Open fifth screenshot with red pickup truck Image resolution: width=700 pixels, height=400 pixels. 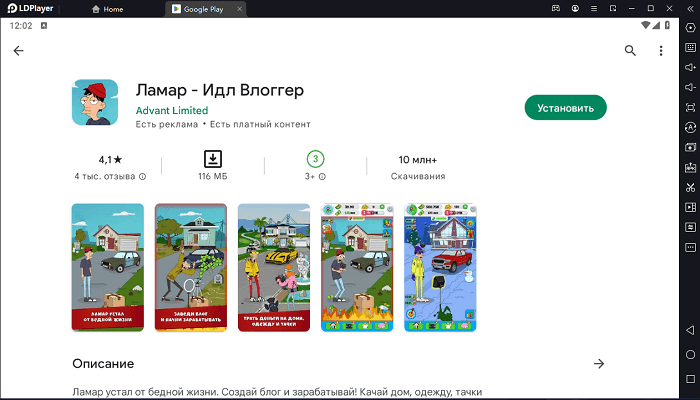tap(440, 267)
